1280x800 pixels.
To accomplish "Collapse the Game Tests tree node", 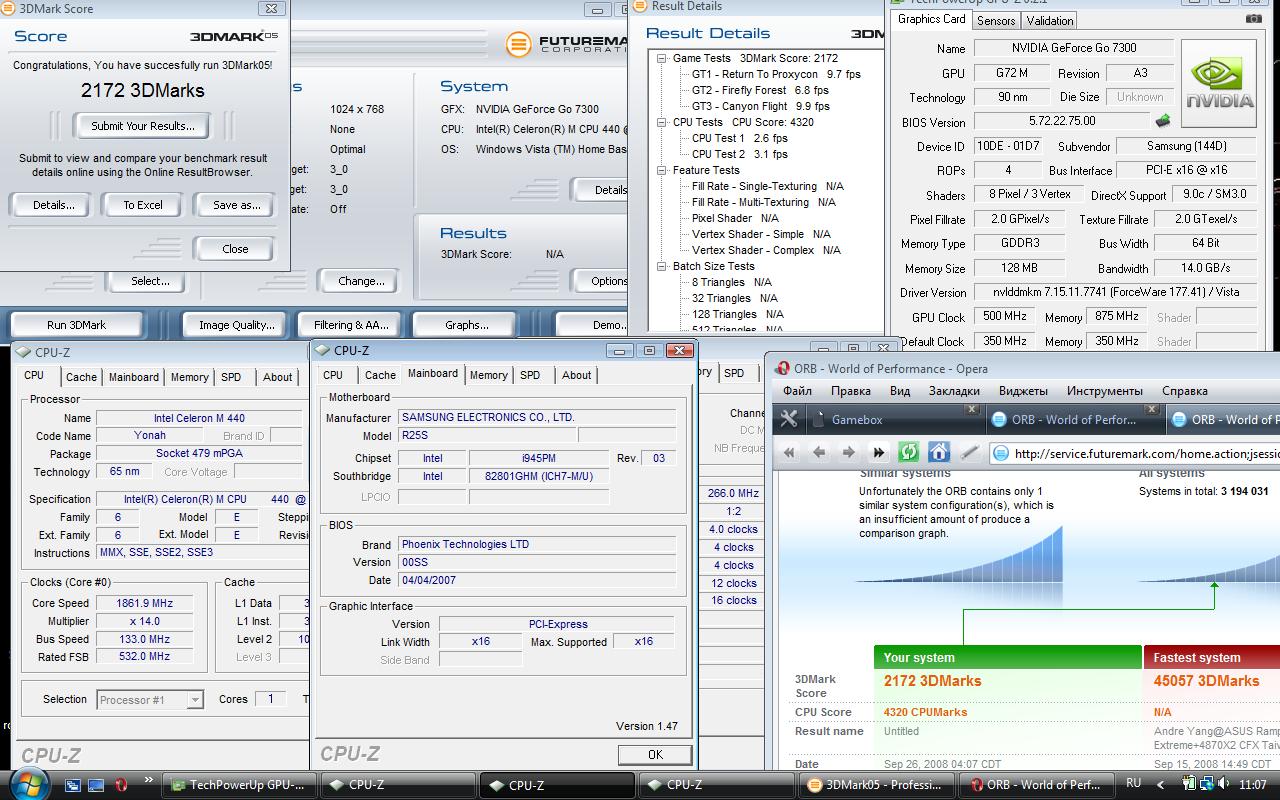I will [x=662, y=58].
